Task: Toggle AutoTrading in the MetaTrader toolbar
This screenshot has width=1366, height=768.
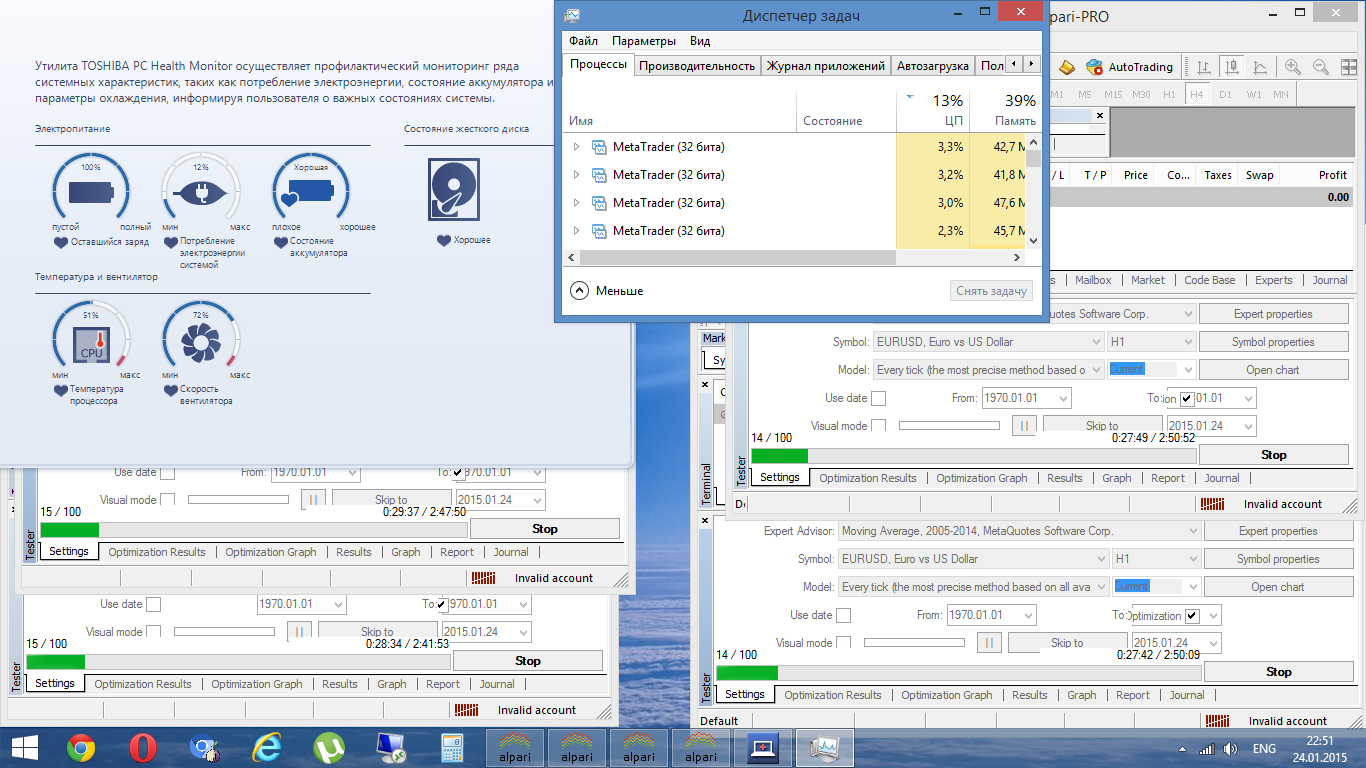Action: pos(1129,67)
